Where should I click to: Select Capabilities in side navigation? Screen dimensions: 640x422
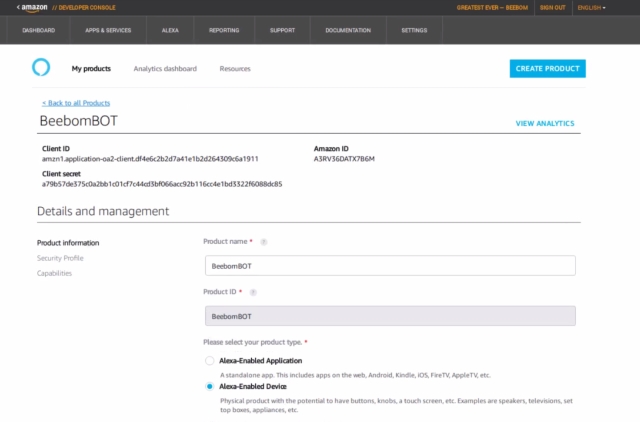[54, 273]
